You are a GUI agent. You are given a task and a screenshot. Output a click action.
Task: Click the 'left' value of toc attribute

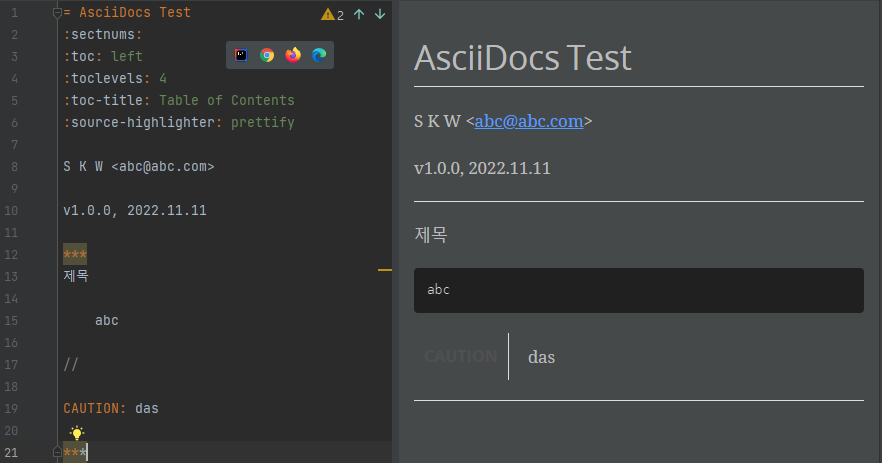tap(127, 56)
